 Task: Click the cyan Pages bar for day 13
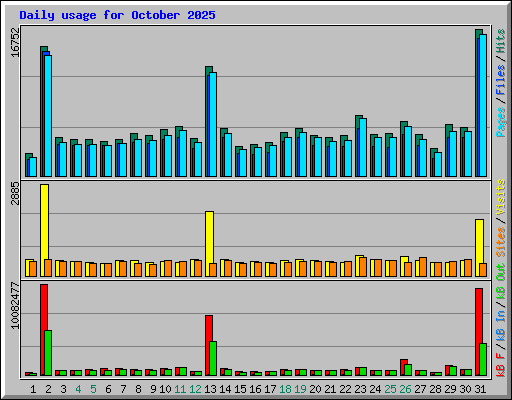213,124
